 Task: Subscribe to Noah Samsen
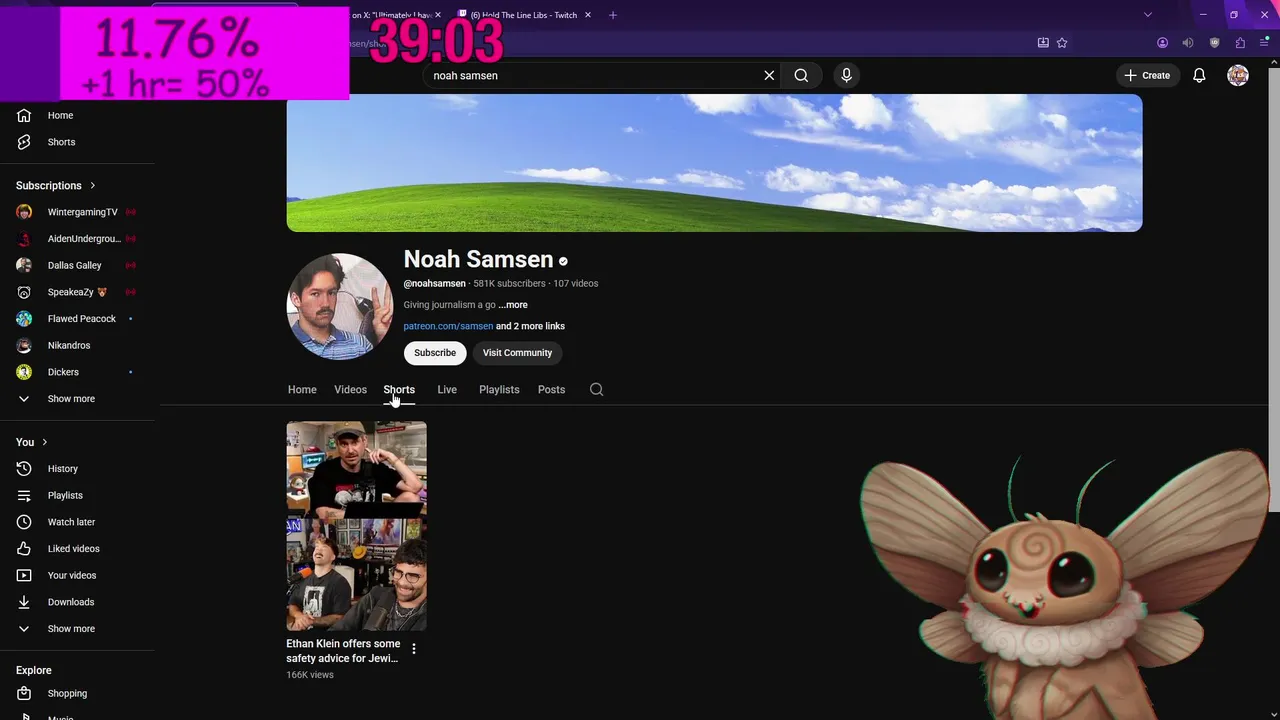coord(435,353)
